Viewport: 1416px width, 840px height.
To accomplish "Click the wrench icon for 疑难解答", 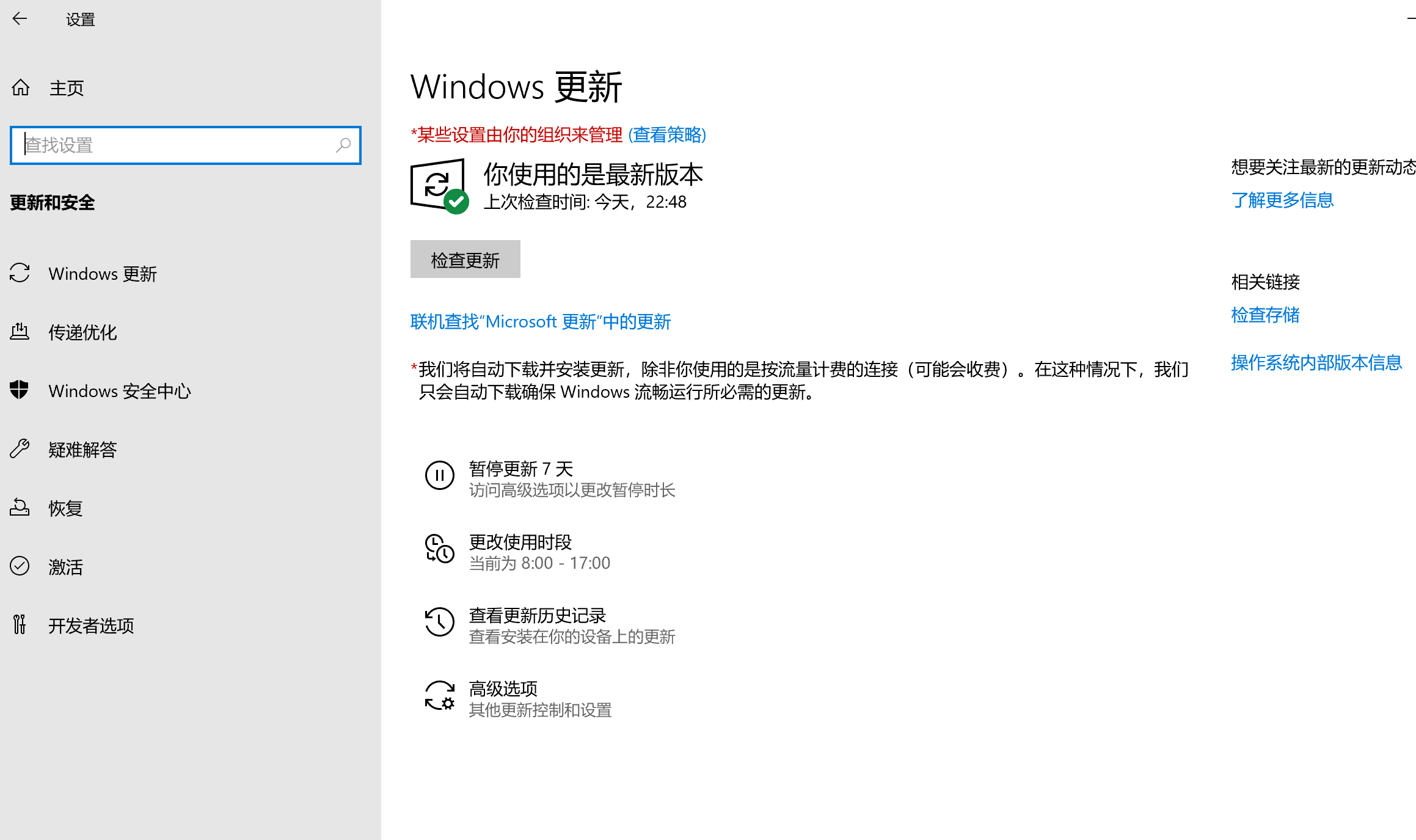I will [20, 449].
